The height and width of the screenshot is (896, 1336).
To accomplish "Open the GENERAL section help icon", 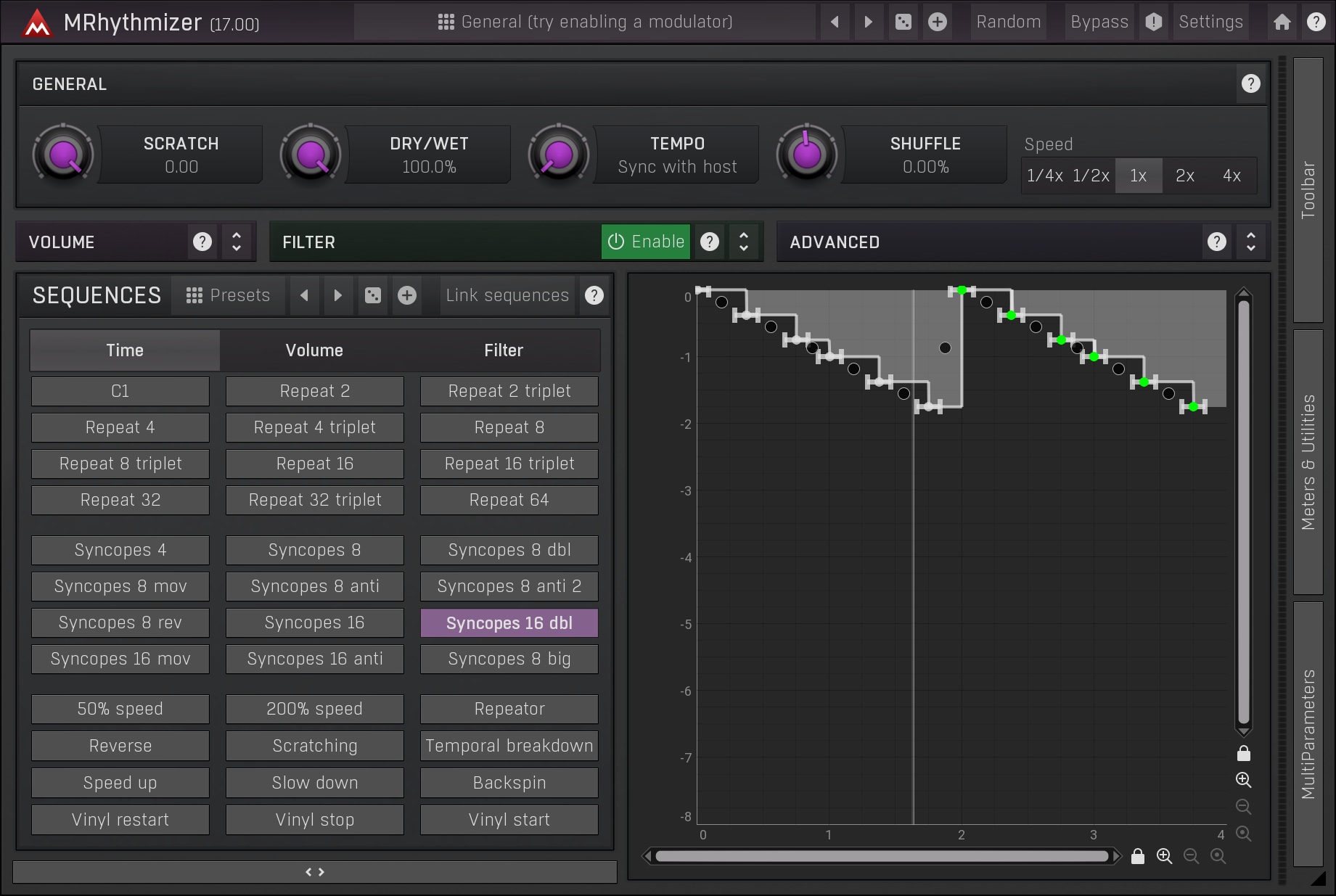I will pyautogui.click(x=1250, y=84).
